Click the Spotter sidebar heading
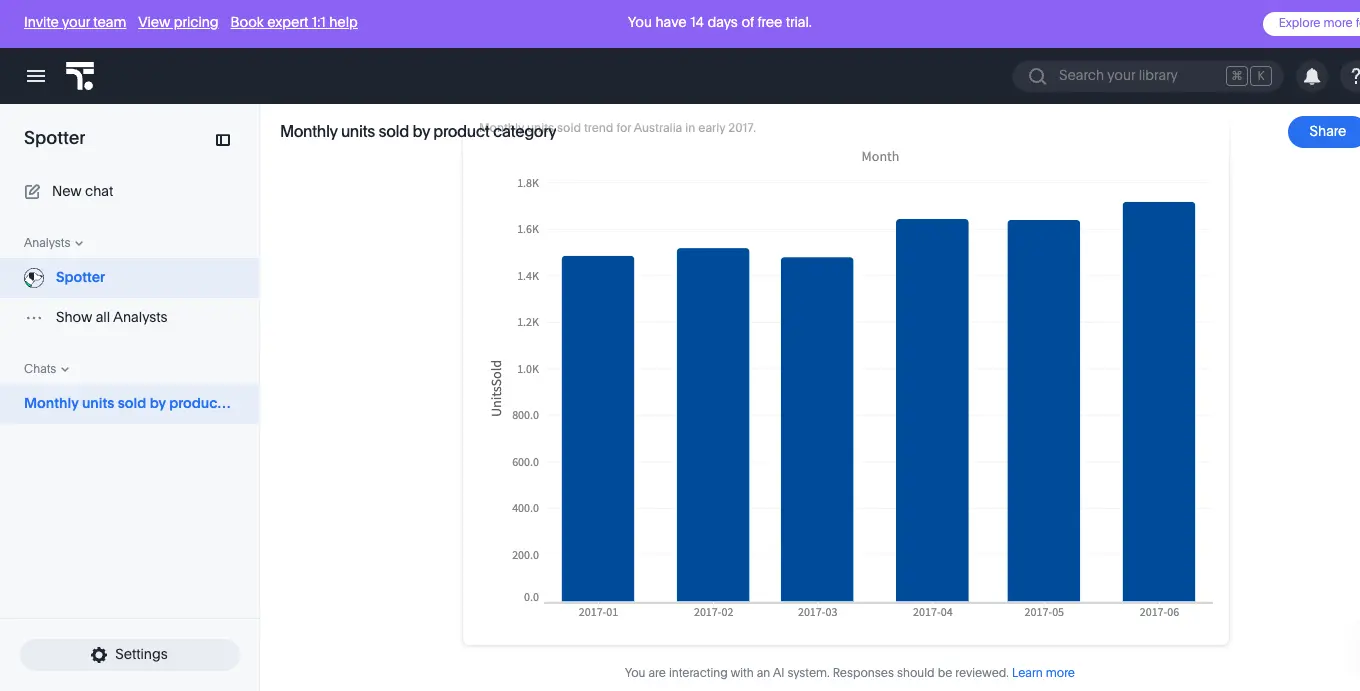 point(55,138)
